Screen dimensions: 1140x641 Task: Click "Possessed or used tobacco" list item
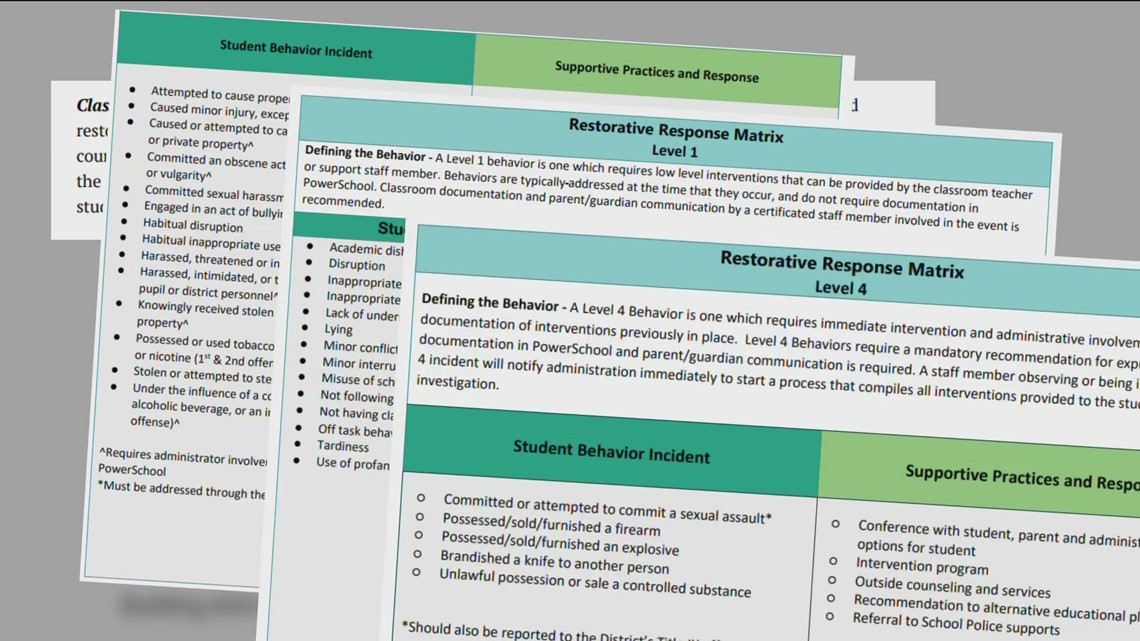204,349
